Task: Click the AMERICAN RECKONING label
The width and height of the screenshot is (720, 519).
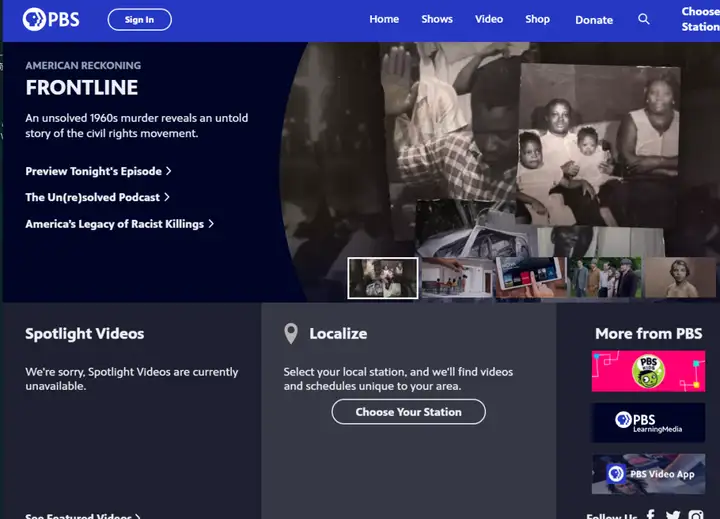Action: (83, 66)
